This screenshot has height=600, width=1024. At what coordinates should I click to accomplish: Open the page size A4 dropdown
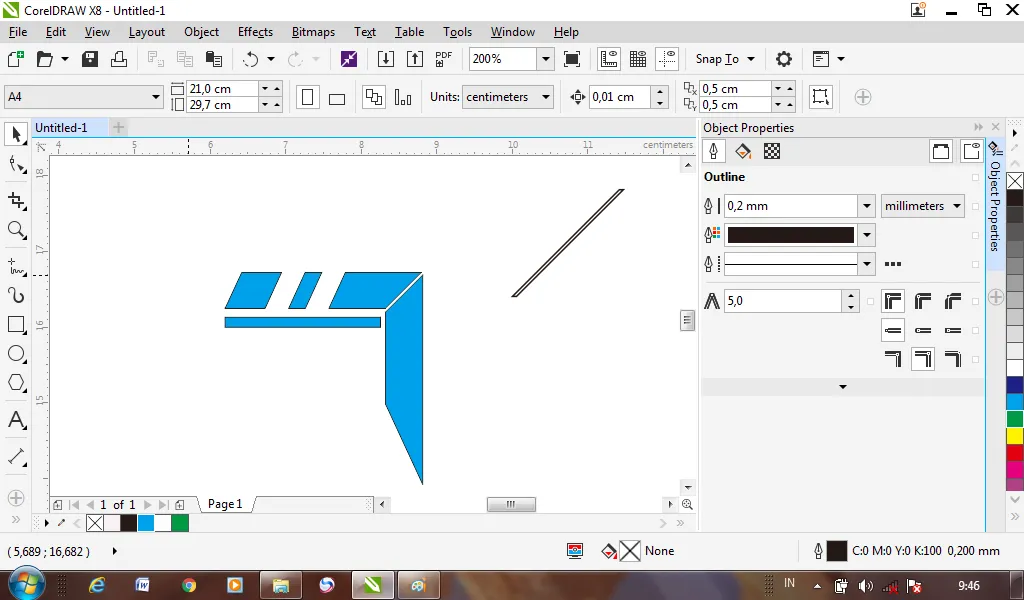coord(156,97)
